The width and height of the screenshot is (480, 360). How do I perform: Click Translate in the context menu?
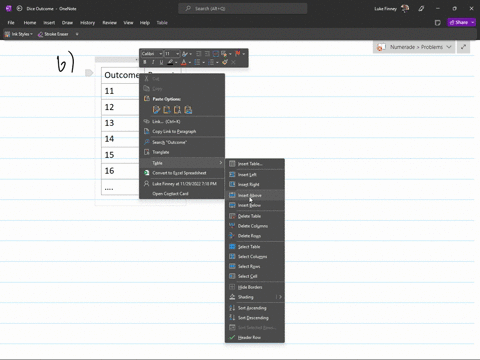tap(182, 152)
